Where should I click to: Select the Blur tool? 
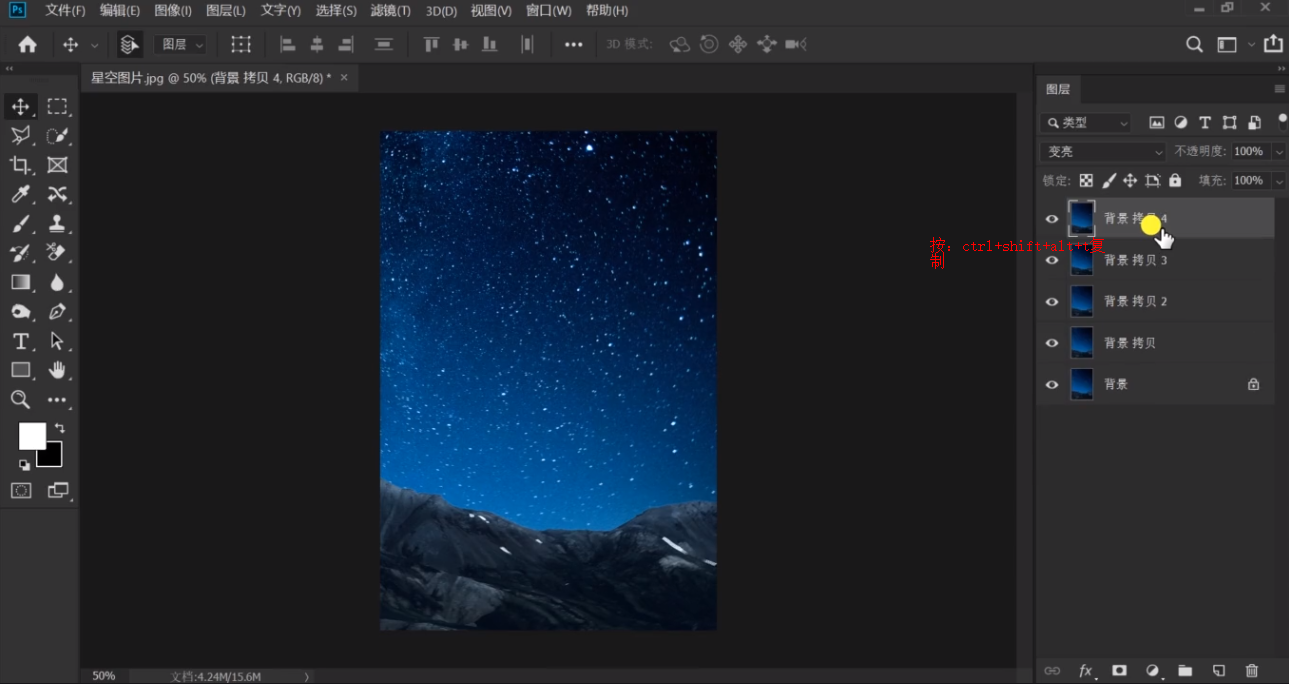[57, 282]
